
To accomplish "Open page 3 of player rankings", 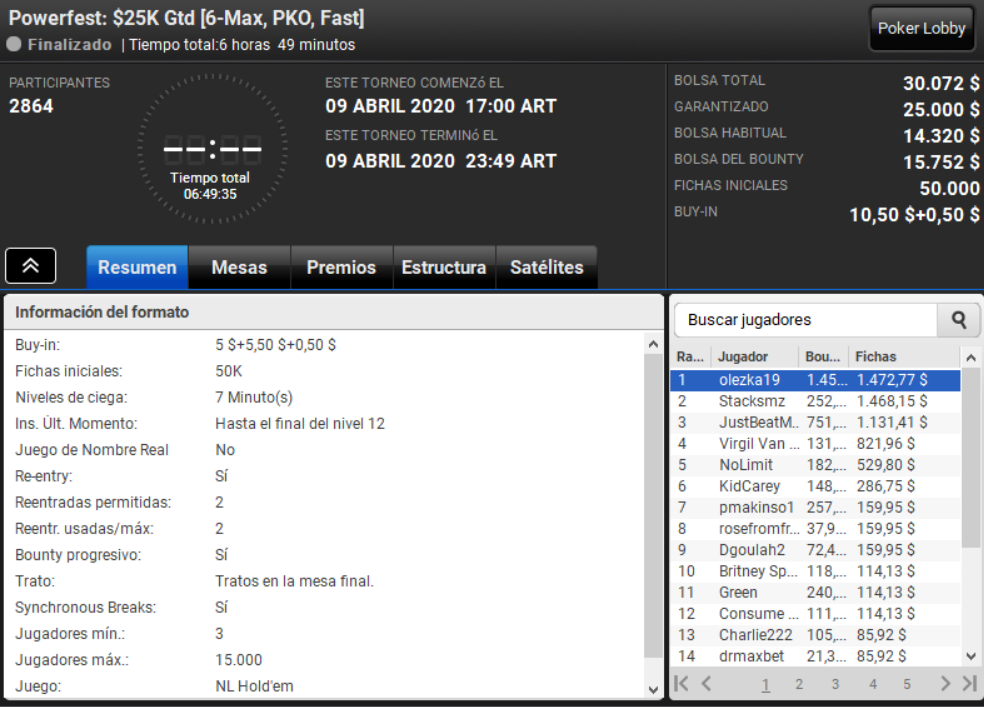I will tap(835, 684).
